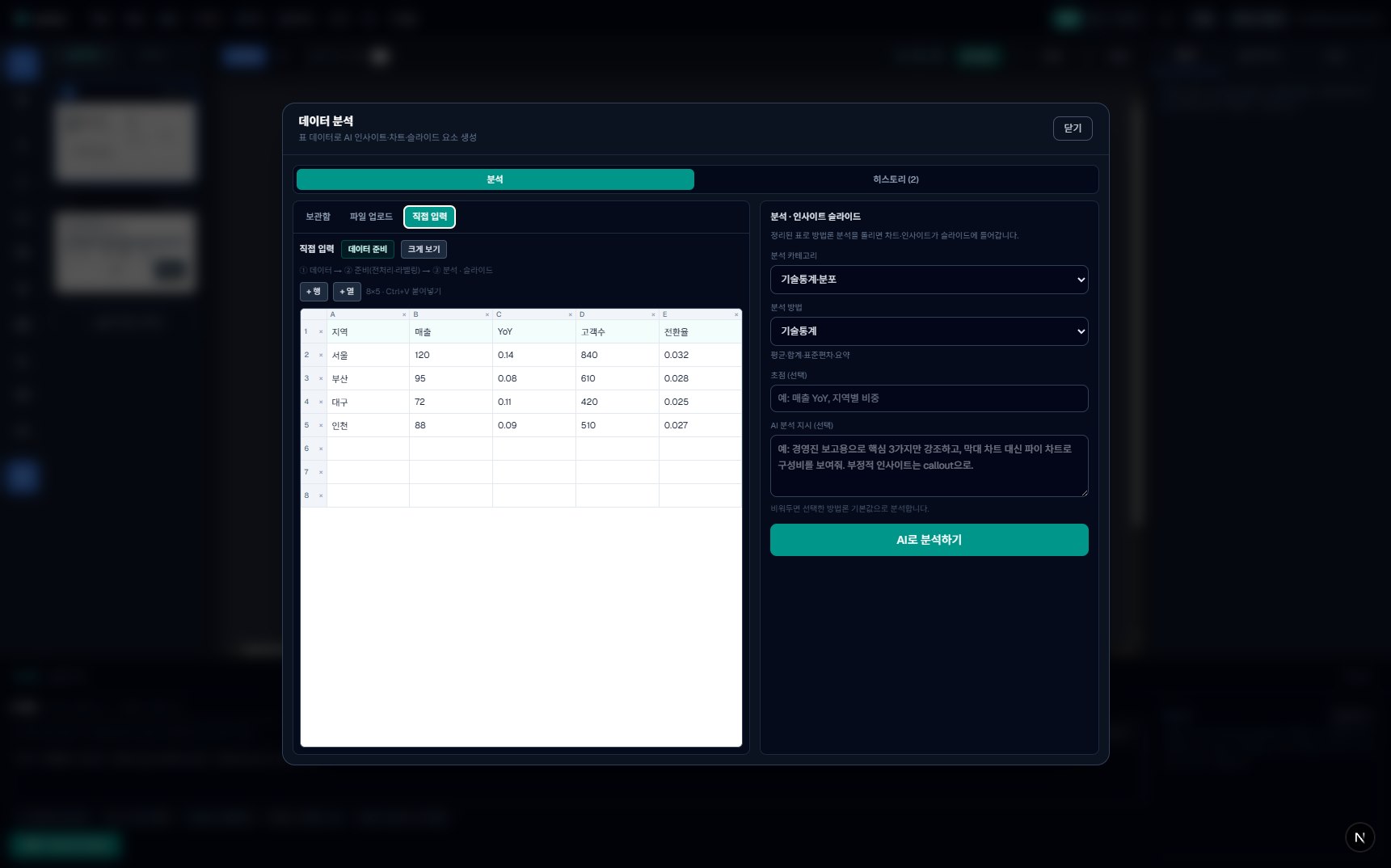Select the 지역 header cell

tap(368, 332)
